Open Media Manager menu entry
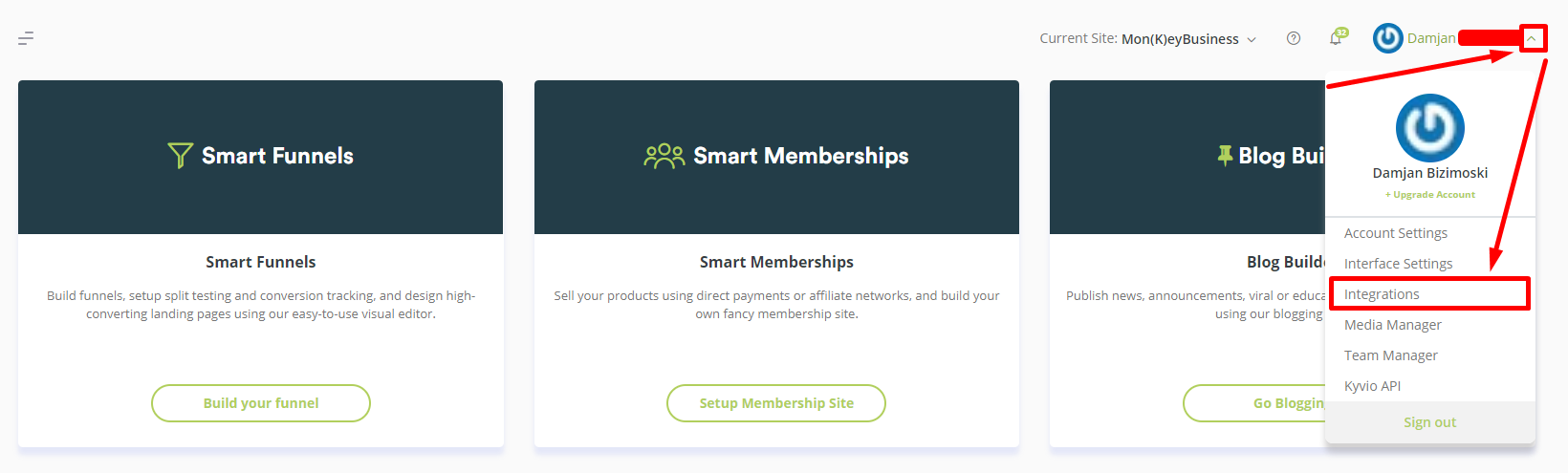This screenshot has width=1568, height=473. point(1393,325)
